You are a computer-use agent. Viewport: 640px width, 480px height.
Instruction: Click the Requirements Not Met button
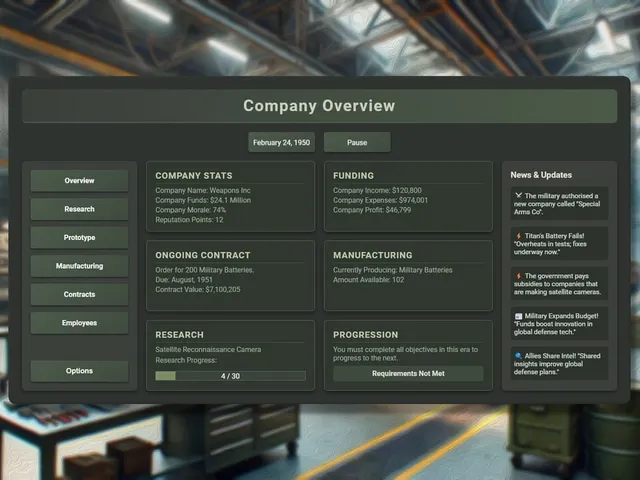(x=408, y=373)
